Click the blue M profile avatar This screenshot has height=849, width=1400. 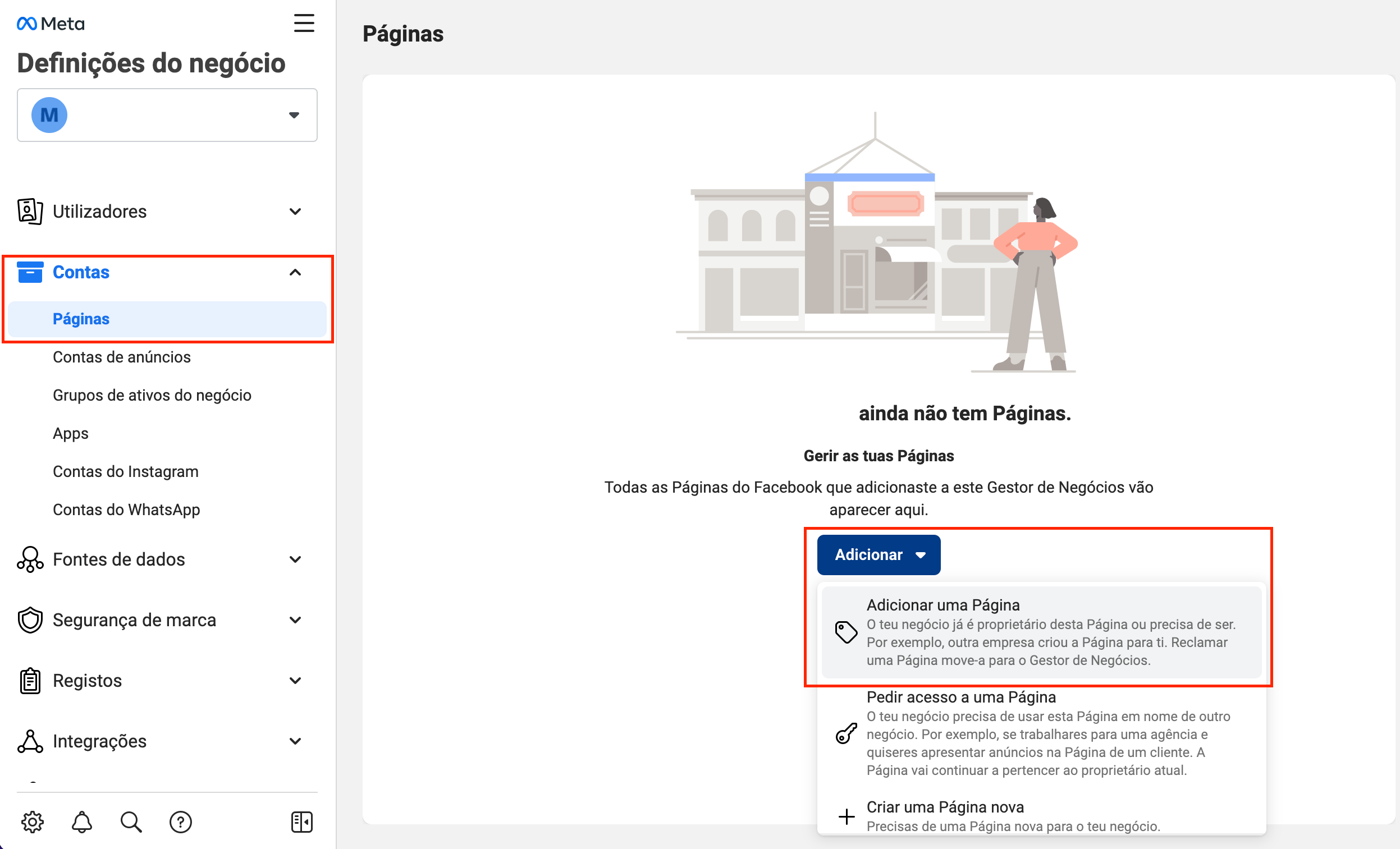pos(49,114)
